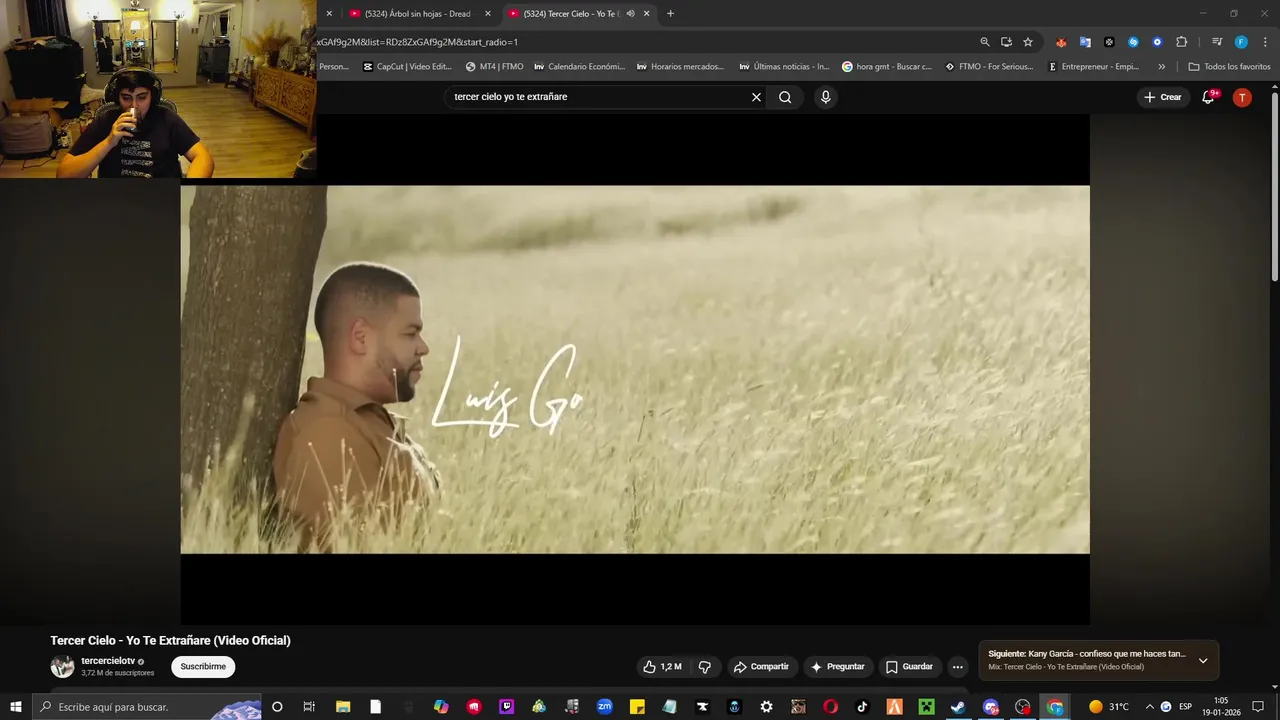Viewport: 1280px width, 720px height.
Task: Open the Calendario Económico bookmark
Action: [579, 67]
